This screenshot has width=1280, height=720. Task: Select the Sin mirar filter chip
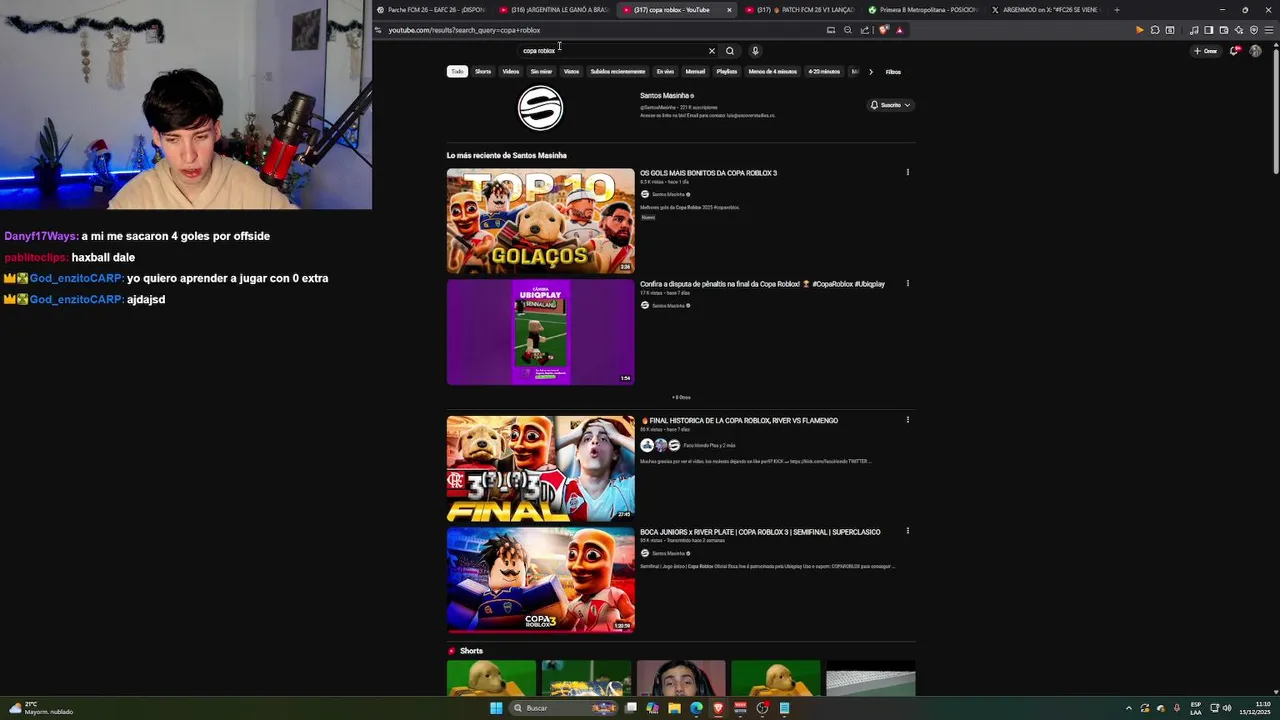click(x=541, y=72)
